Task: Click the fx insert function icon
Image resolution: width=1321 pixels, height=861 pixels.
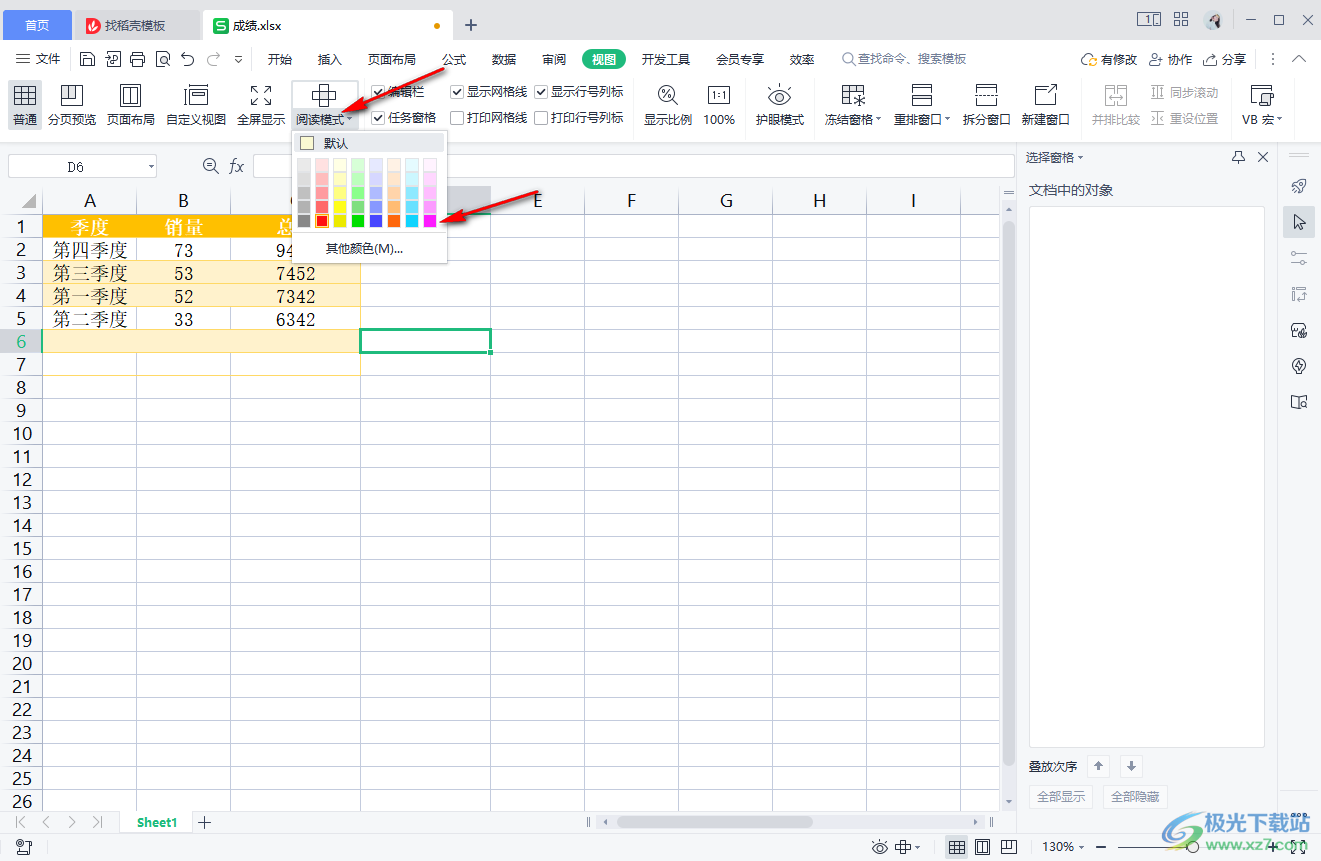Action: coord(237,166)
